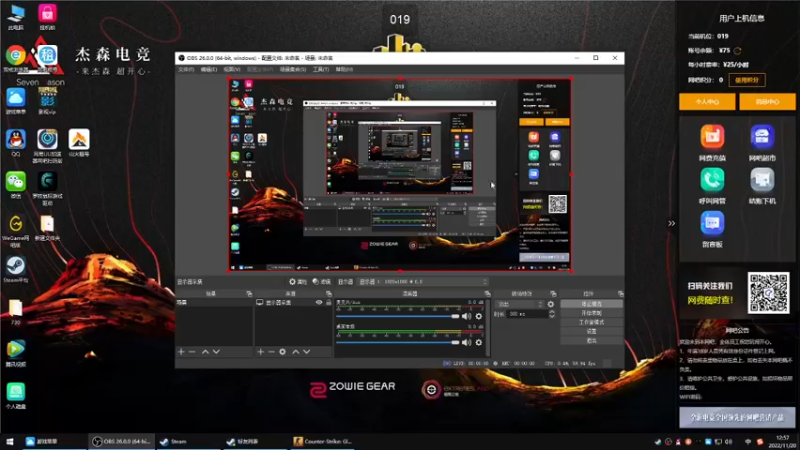The width and height of the screenshot is (800, 450).
Task: Collapse the side panel with the double chevron
Action: (671, 223)
